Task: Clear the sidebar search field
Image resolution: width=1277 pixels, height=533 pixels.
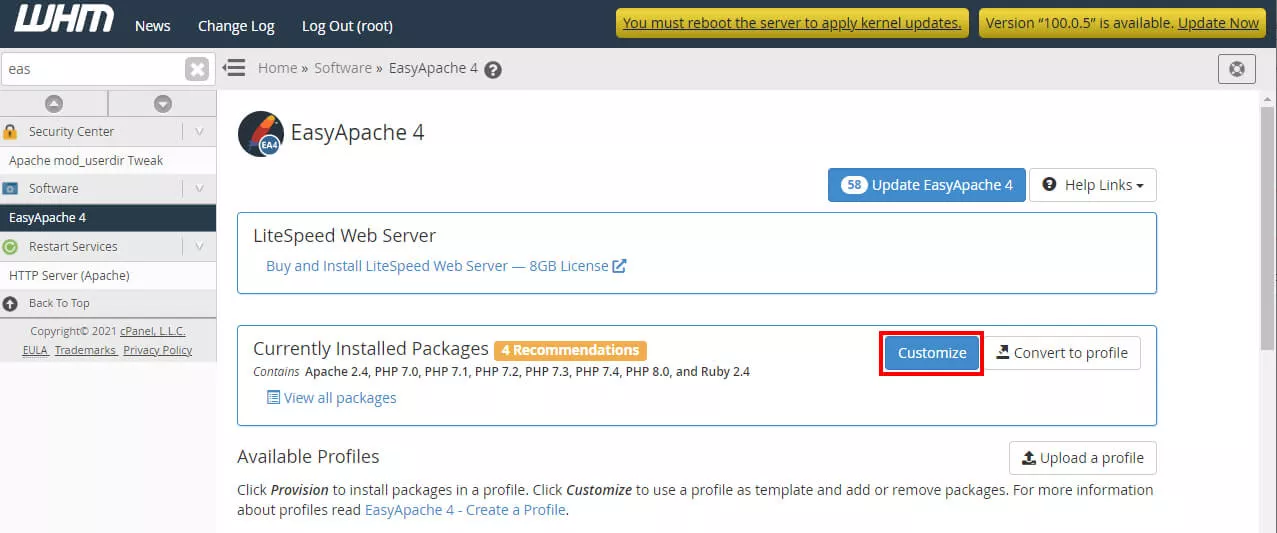Action: click(x=197, y=69)
